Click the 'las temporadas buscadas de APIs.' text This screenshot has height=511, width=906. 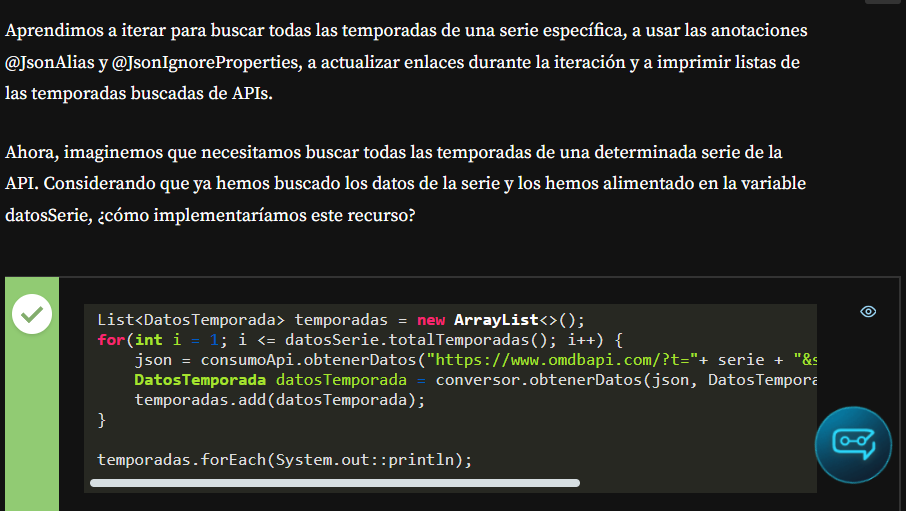(x=139, y=93)
